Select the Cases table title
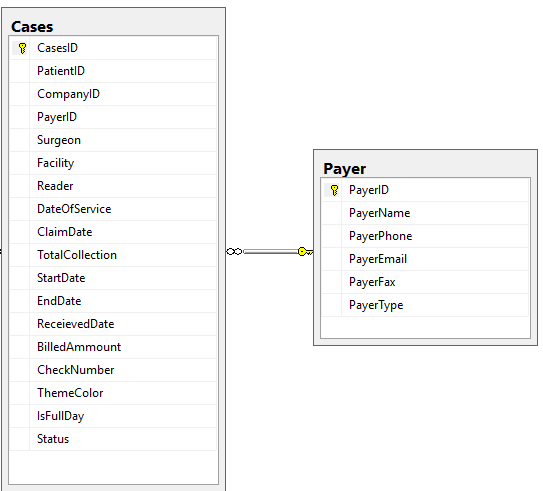 (x=32, y=27)
